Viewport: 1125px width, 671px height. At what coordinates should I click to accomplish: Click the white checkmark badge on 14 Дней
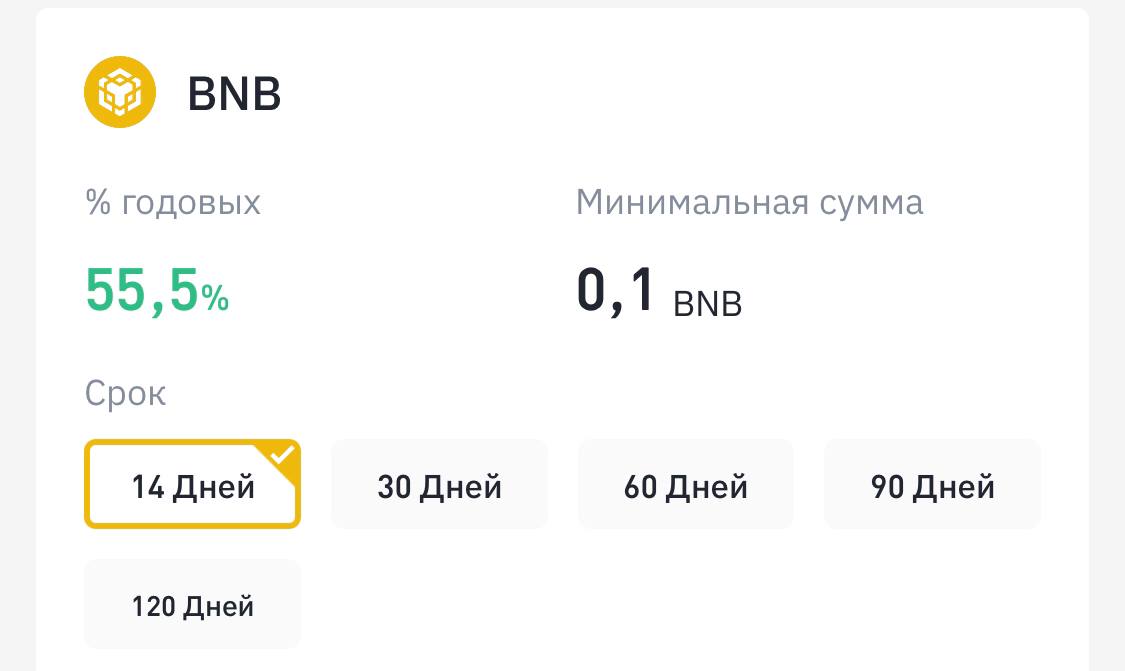point(286,454)
